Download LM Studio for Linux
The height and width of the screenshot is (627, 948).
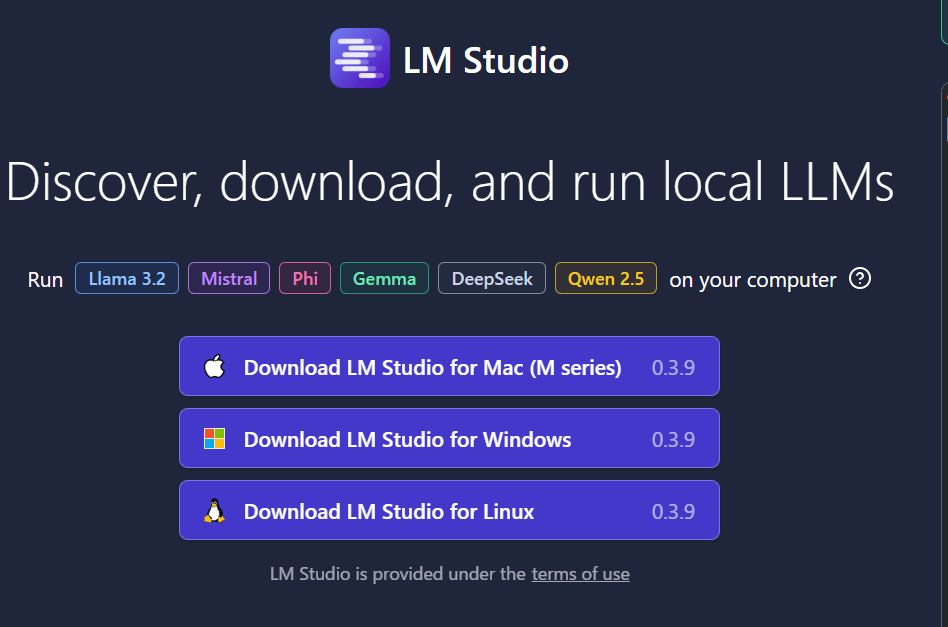tap(449, 510)
